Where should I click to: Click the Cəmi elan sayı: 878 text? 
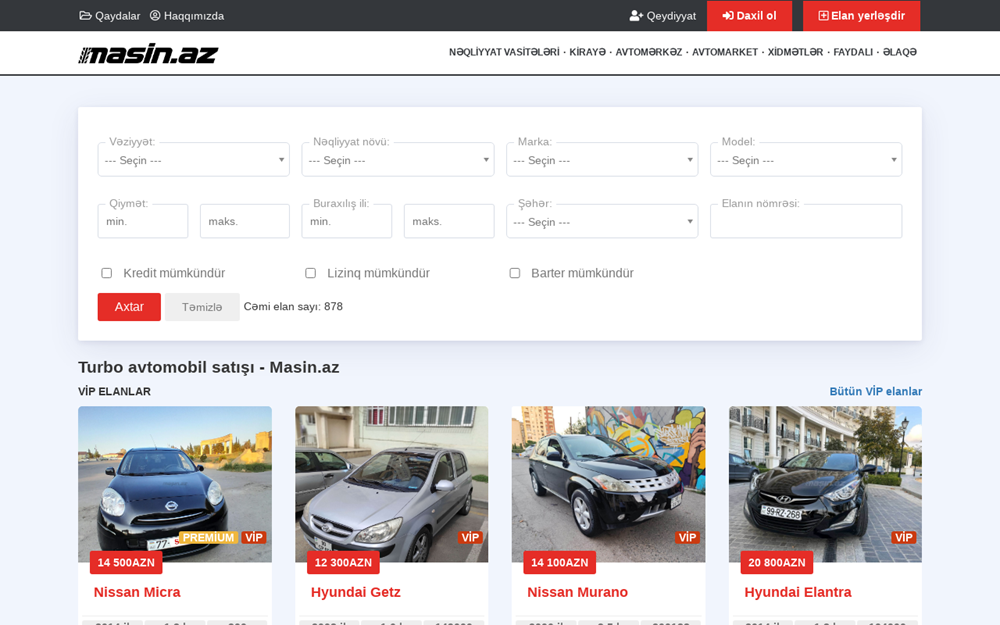[x=293, y=307]
